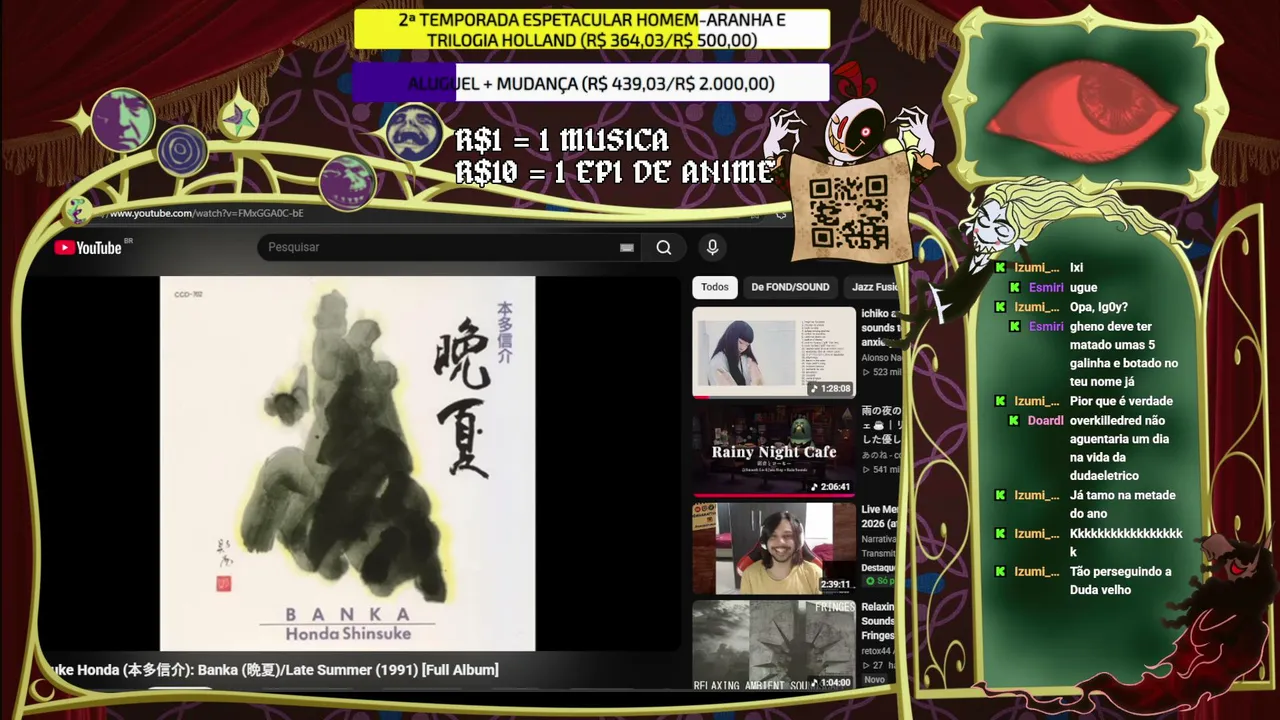Click the Kick badge beside 'Pior que é verdade'
Screen dimensions: 1280x720
(x=1000, y=402)
